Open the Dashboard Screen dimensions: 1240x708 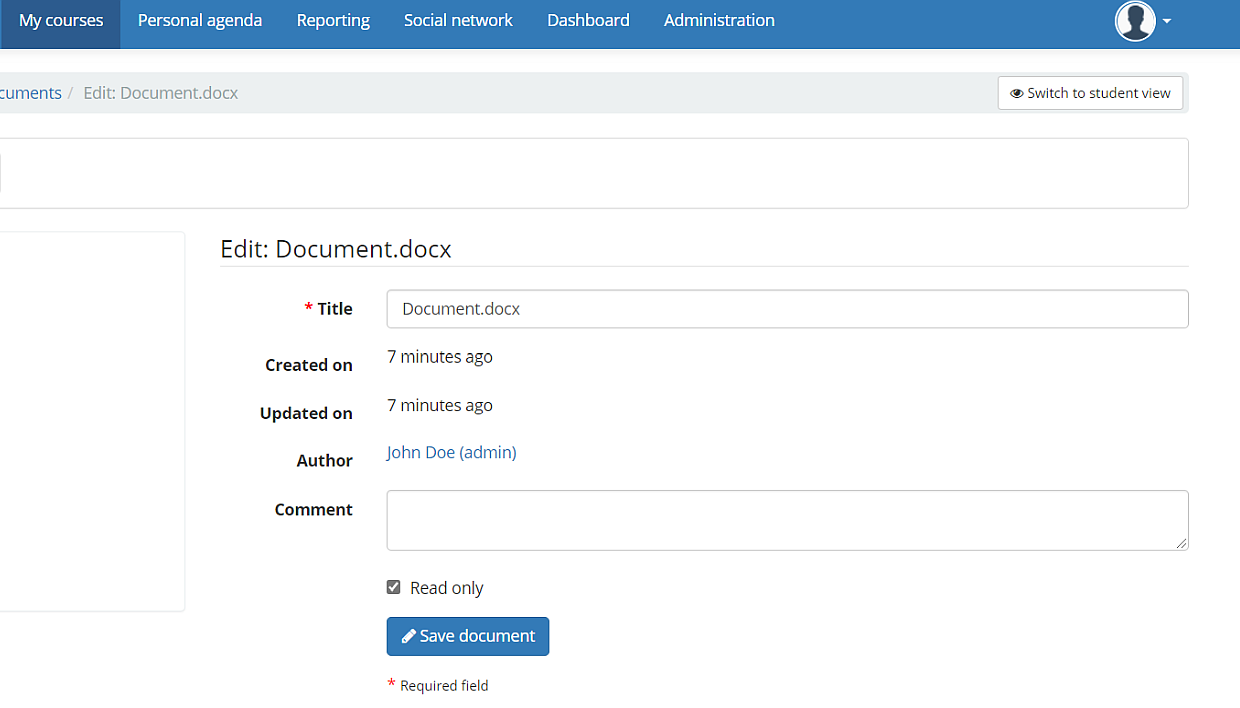[588, 19]
